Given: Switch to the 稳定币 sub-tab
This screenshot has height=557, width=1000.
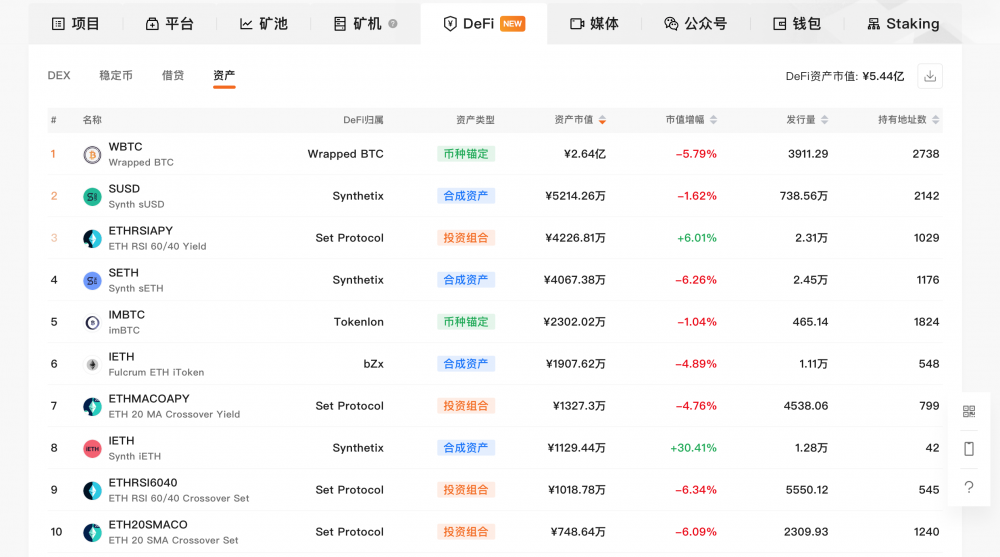Looking at the screenshot, I should (116, 76).
